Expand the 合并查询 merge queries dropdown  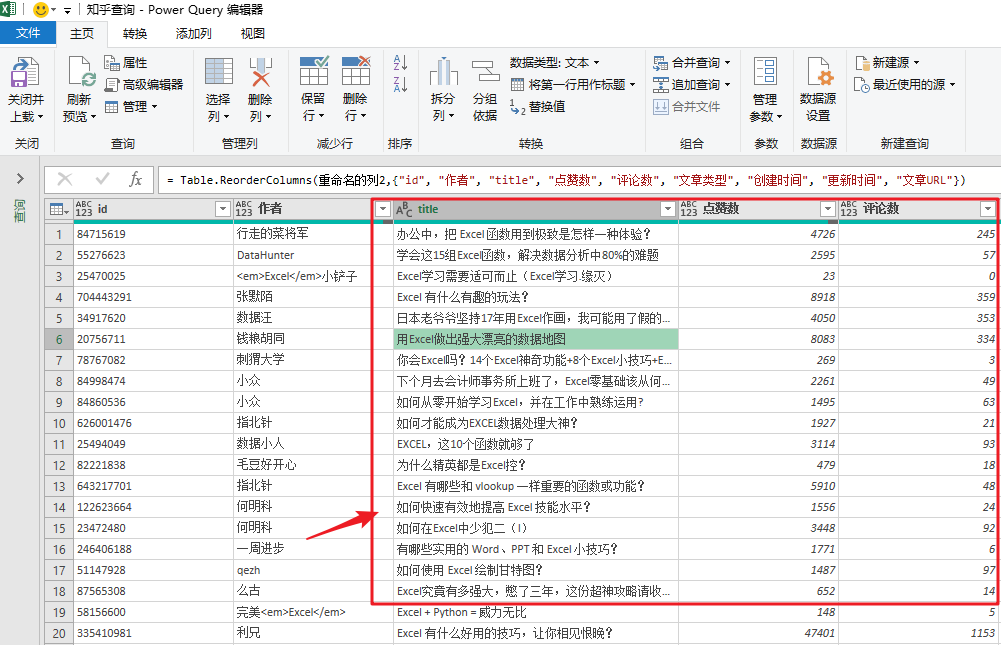[727, 63]
